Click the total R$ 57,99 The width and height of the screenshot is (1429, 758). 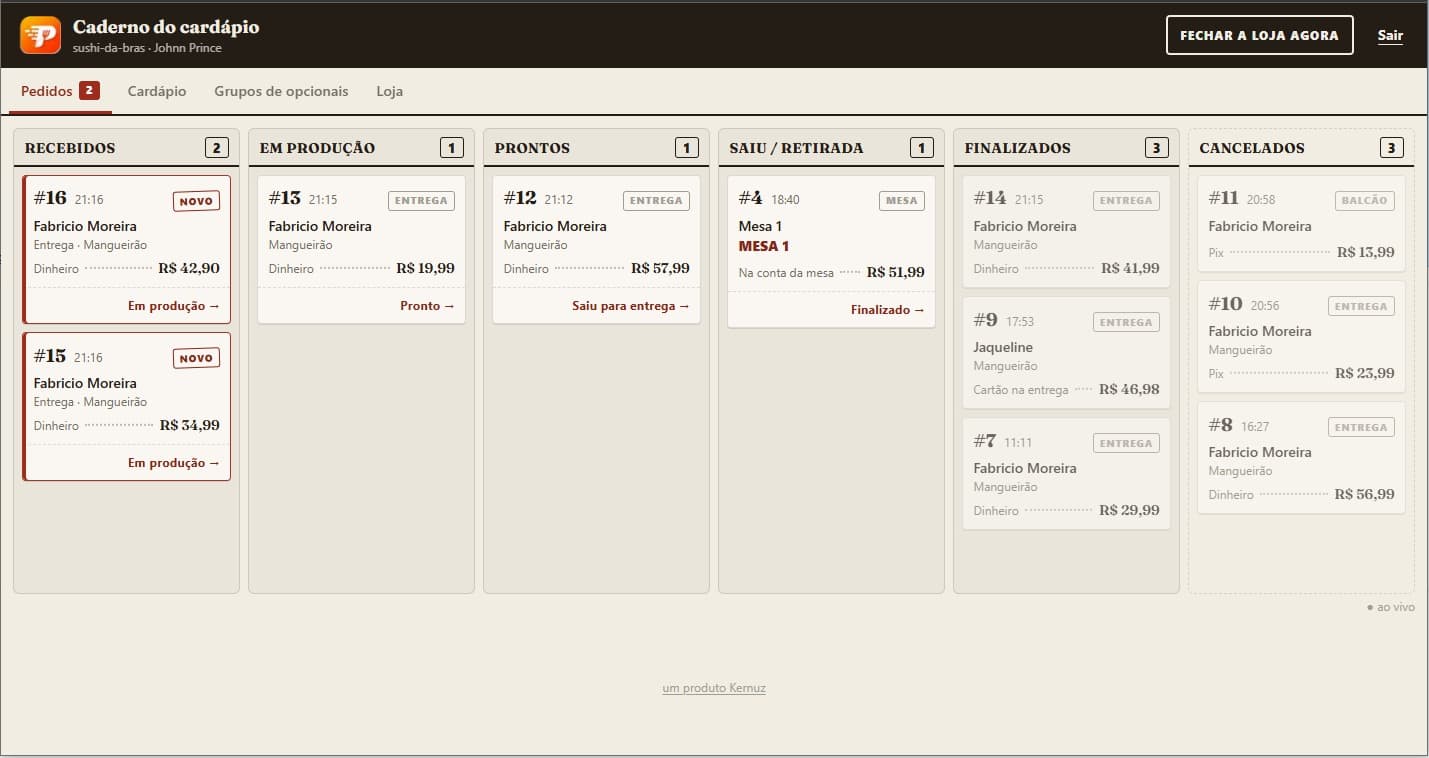(660, 268)
